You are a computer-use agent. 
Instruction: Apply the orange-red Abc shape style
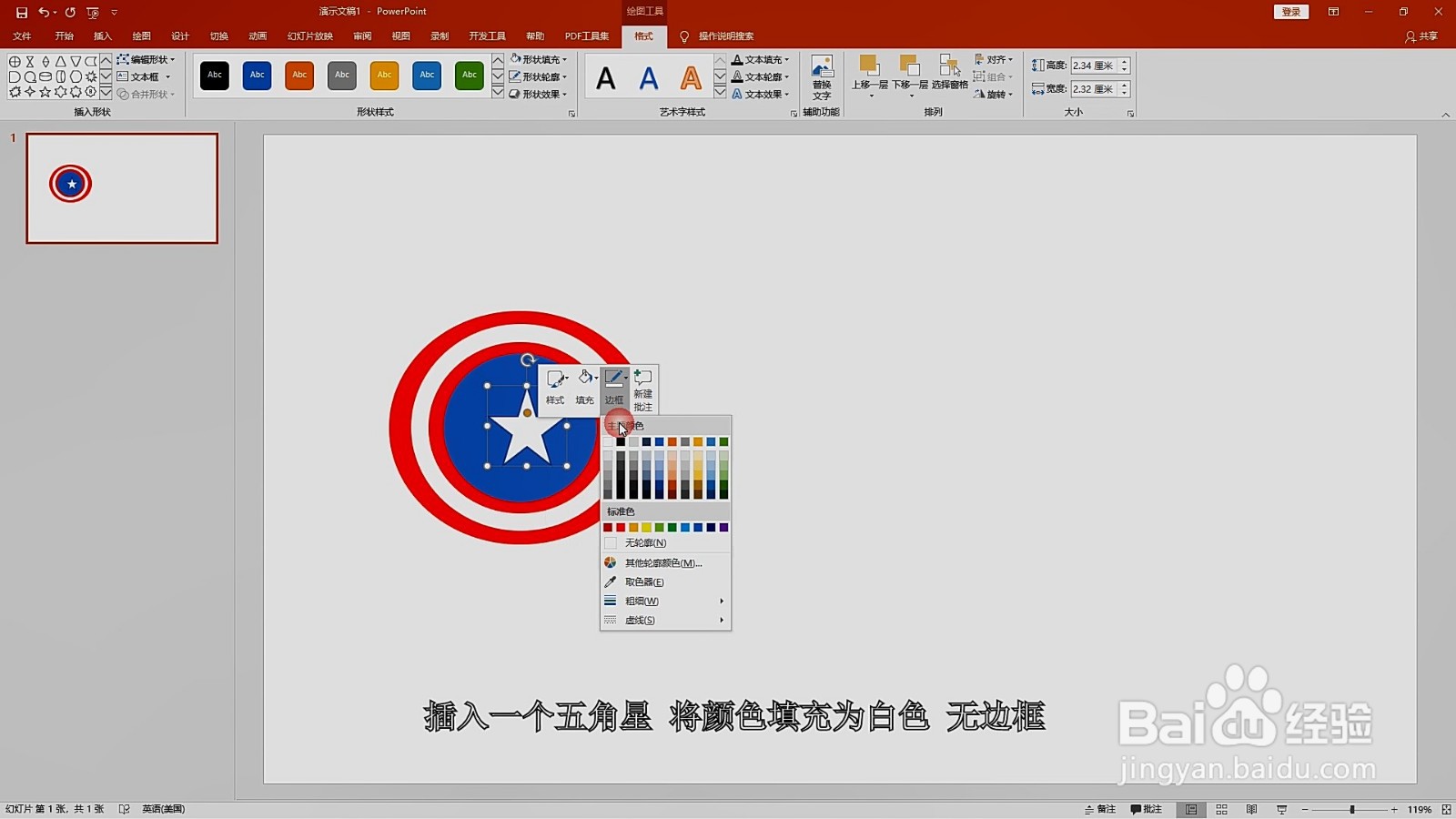299,75
